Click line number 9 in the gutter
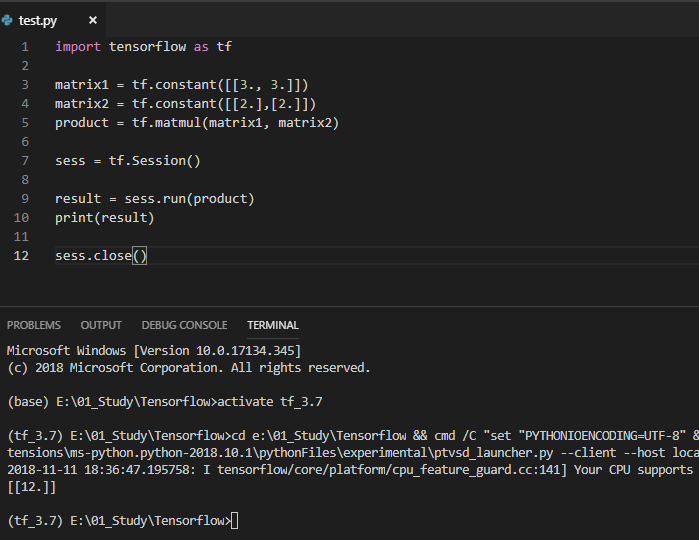This screenshot has height=540, width=699. [25, 198]
